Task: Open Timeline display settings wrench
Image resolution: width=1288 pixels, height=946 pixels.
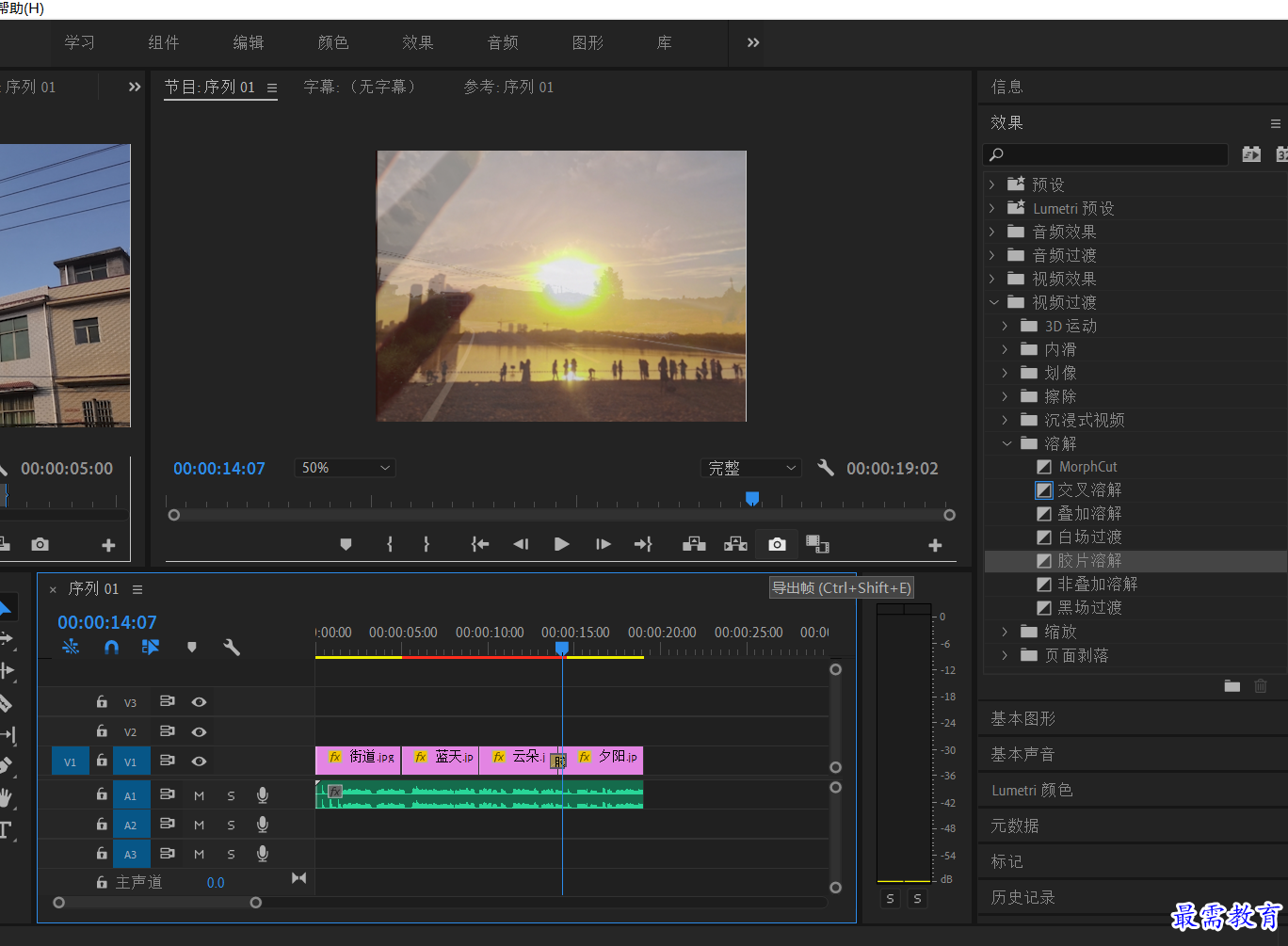Action: [232, 647]
